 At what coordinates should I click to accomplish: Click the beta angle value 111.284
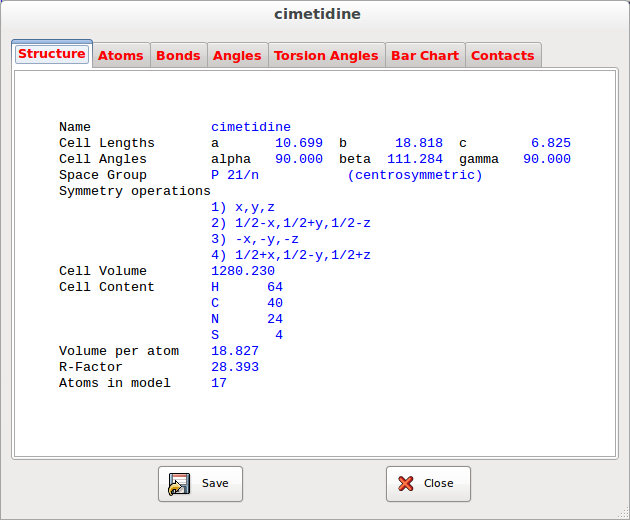415,159
